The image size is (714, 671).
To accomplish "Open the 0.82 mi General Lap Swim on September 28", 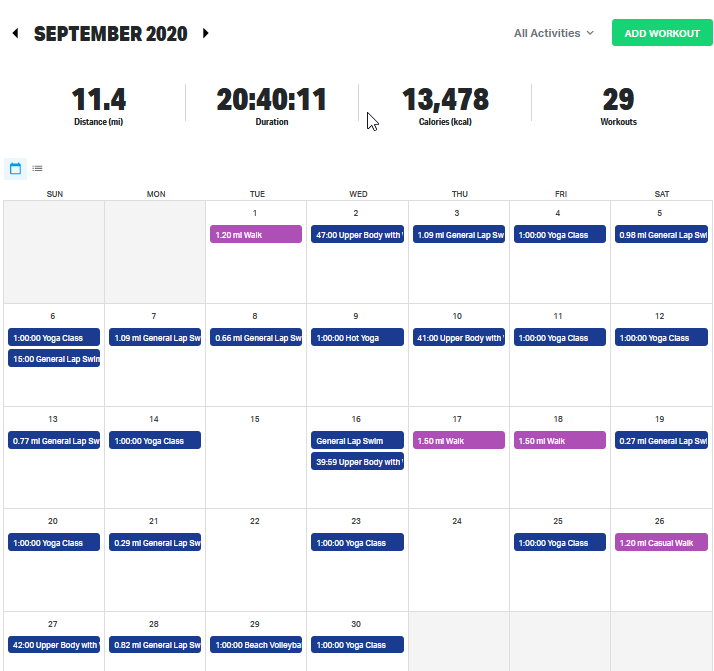I will point(155,645).
